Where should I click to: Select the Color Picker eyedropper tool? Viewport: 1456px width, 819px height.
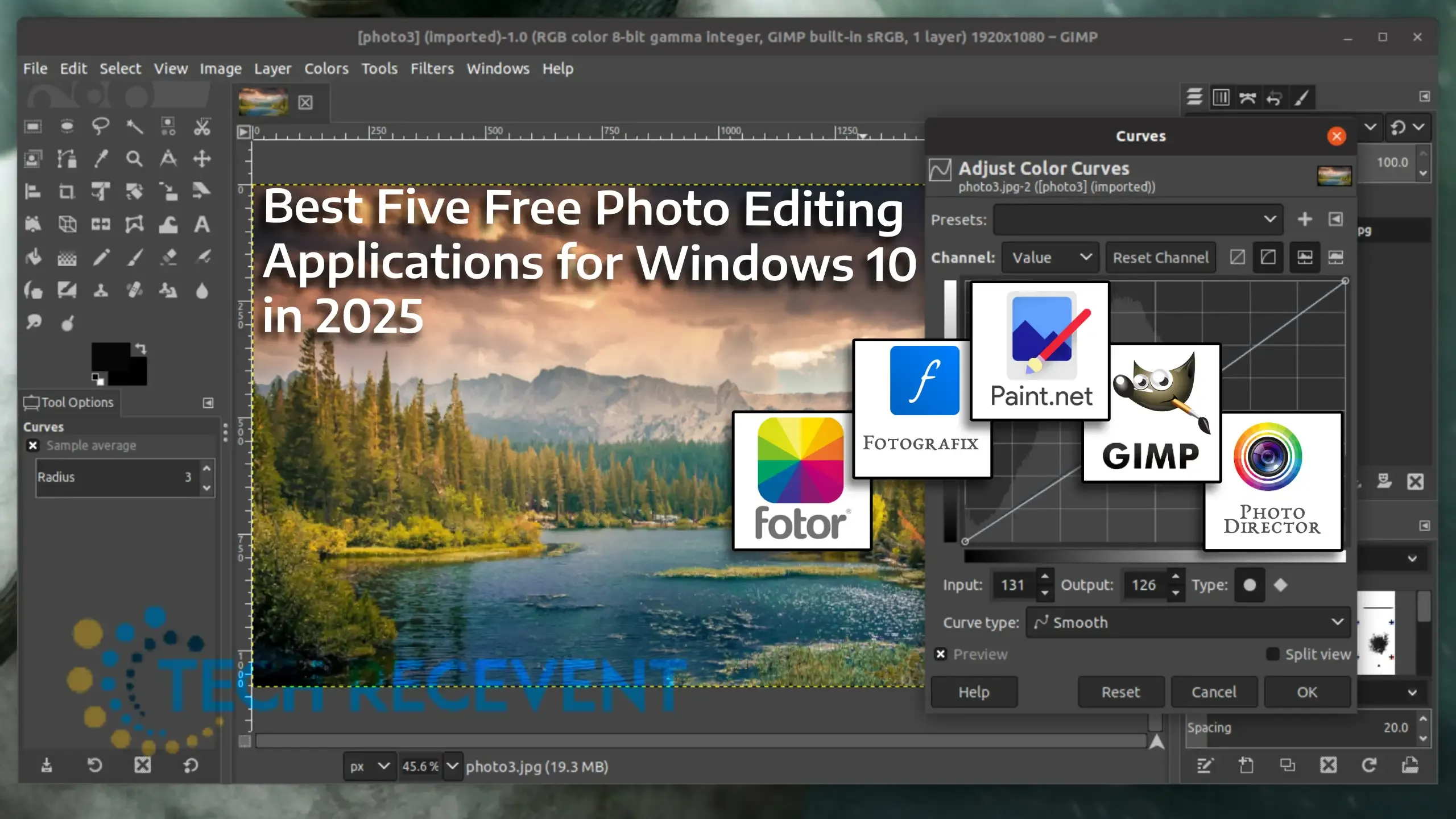pyautogui.click(x=101, y=159)
